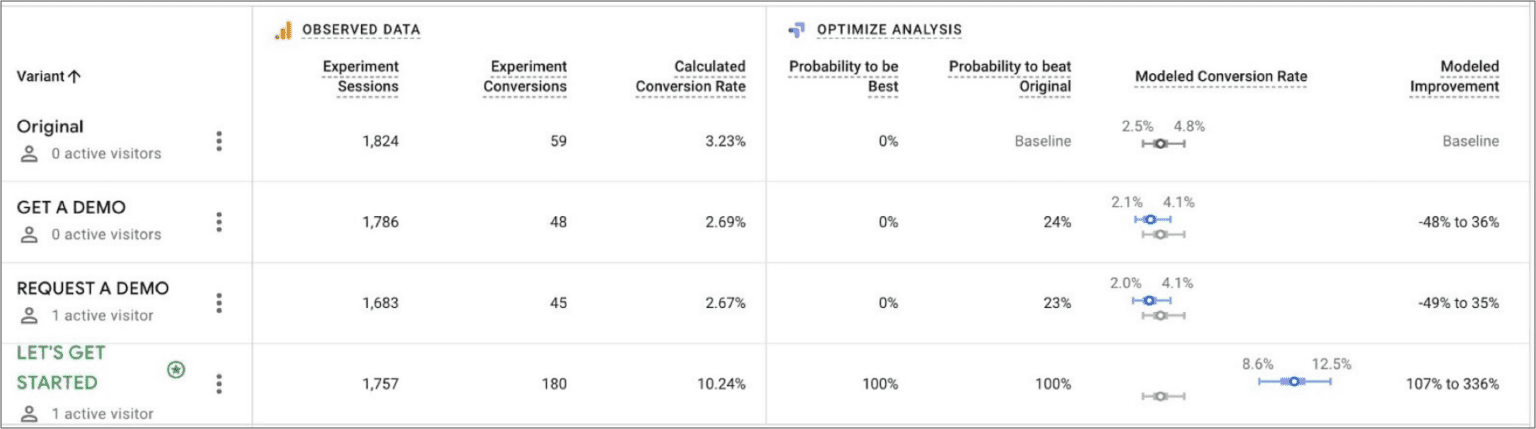Click the Modeled Improvement column header
The width and height of the screenshot is (1536, 429).
point(1454,76)
